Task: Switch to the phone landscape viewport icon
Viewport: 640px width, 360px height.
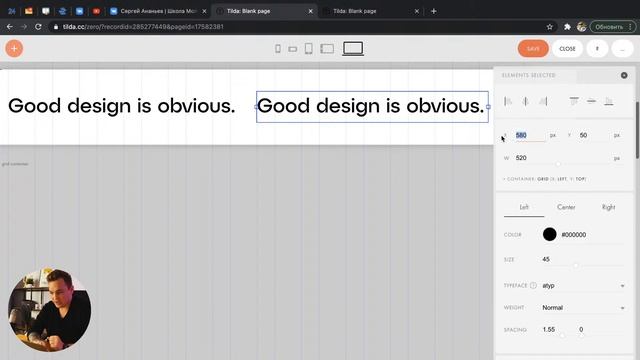Action: tap(293, 49)
